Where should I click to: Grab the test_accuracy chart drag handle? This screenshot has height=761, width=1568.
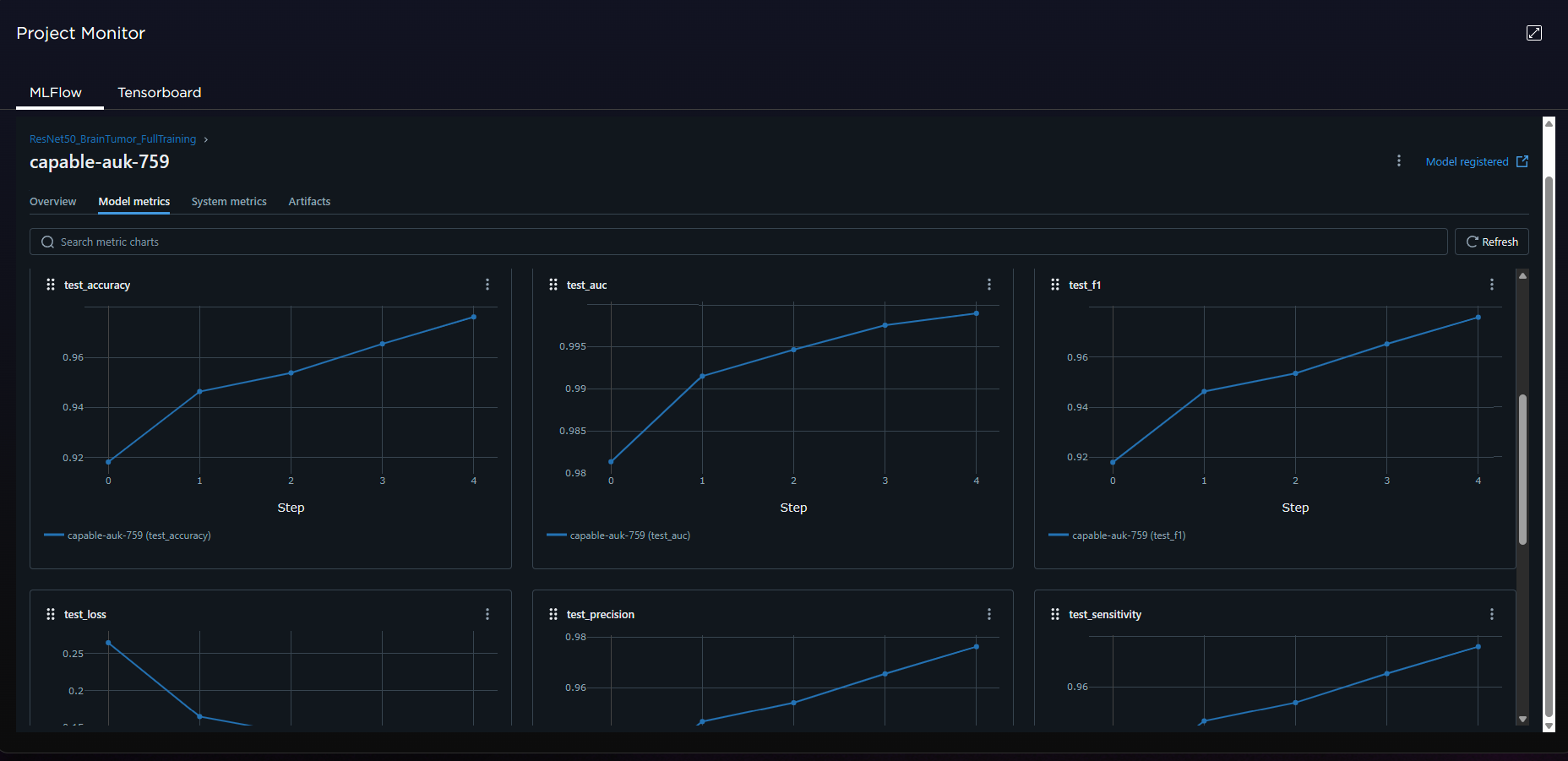coord(51,285)
